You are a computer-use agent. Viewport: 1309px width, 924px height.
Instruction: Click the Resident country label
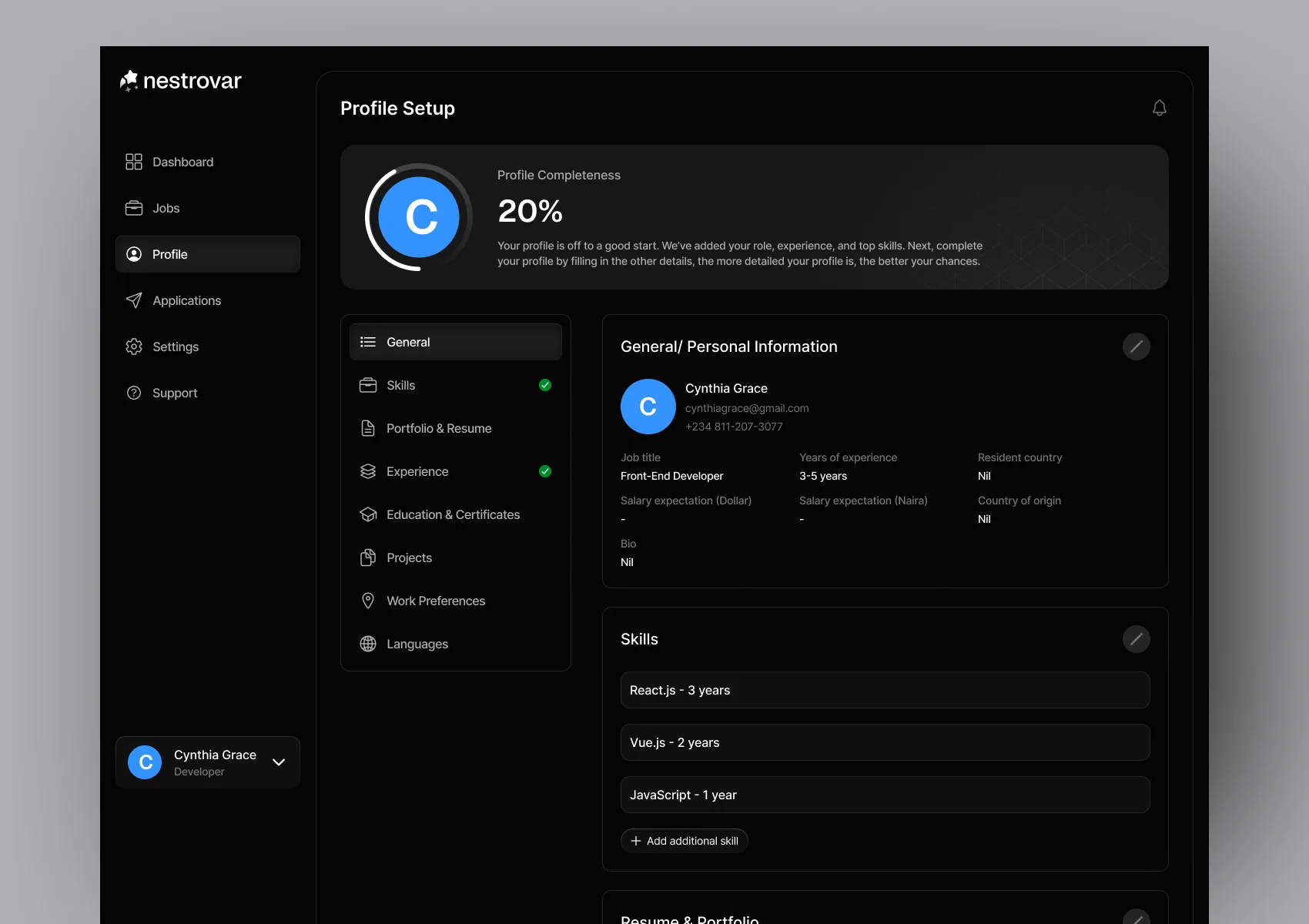pyautogui.click(x=1020, y=457)
